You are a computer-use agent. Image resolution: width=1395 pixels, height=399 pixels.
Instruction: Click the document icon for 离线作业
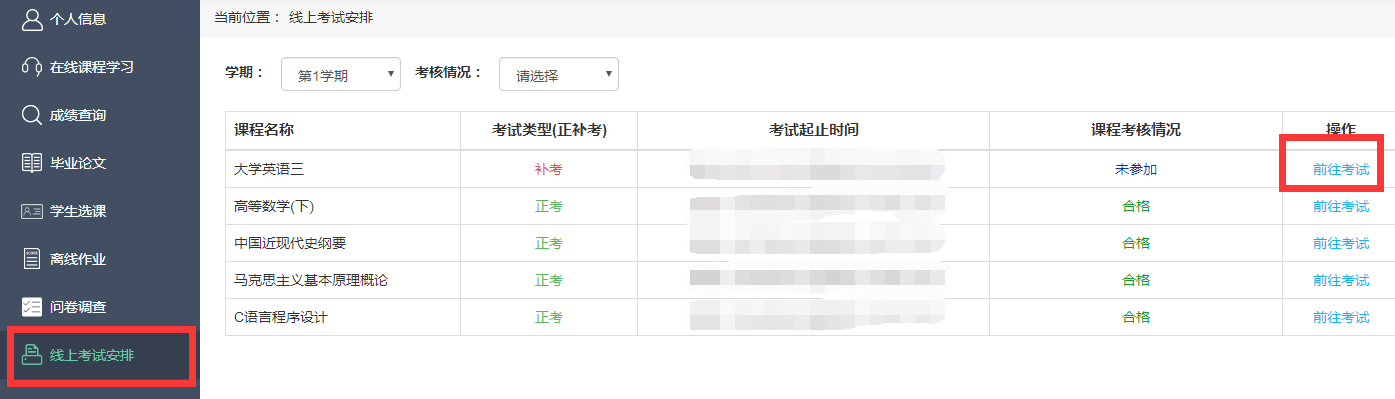point(31,259)
